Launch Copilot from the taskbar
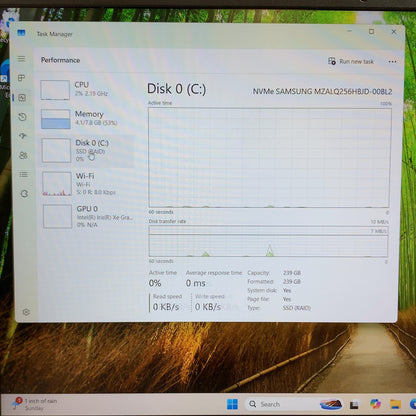416x416 pixels. (x=375, y=404)
